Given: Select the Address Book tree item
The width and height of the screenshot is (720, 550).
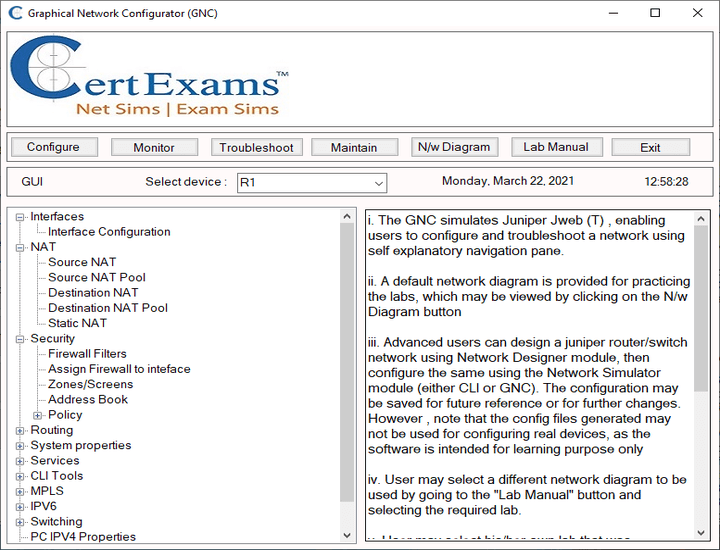Looking at the screenshot, I should pyautogui.click(x=88, y=399).
